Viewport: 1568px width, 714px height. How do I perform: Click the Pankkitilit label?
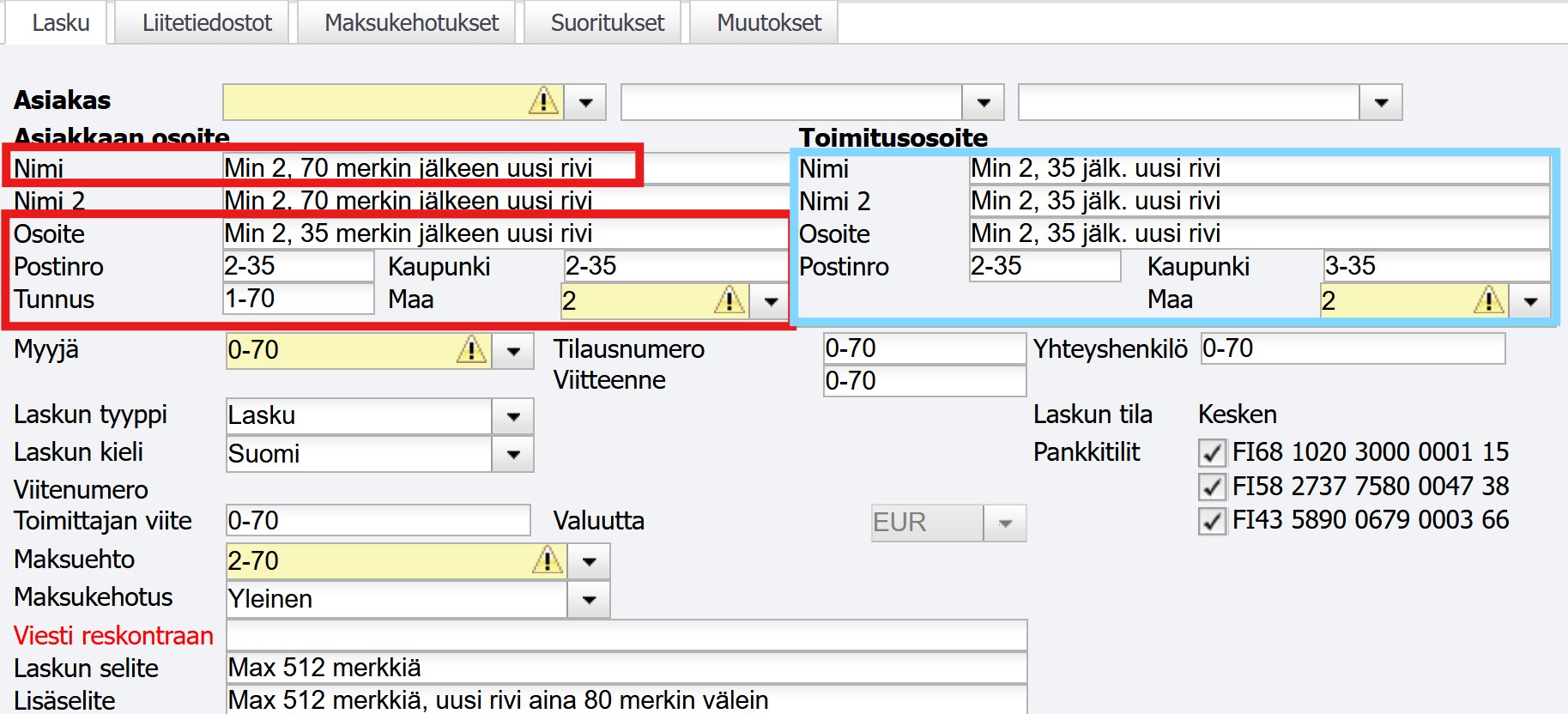[x=1087, y=452]
